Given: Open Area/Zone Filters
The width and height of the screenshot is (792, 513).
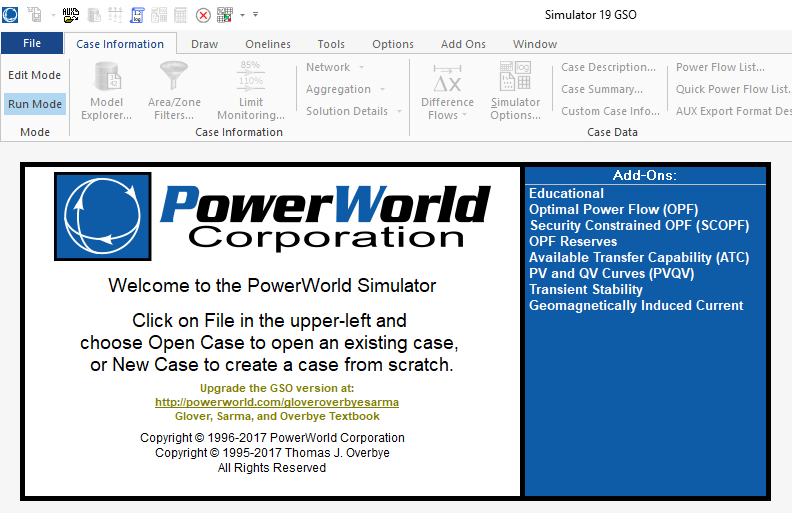Looking at the screenshot, I should (x=174, y=90).
